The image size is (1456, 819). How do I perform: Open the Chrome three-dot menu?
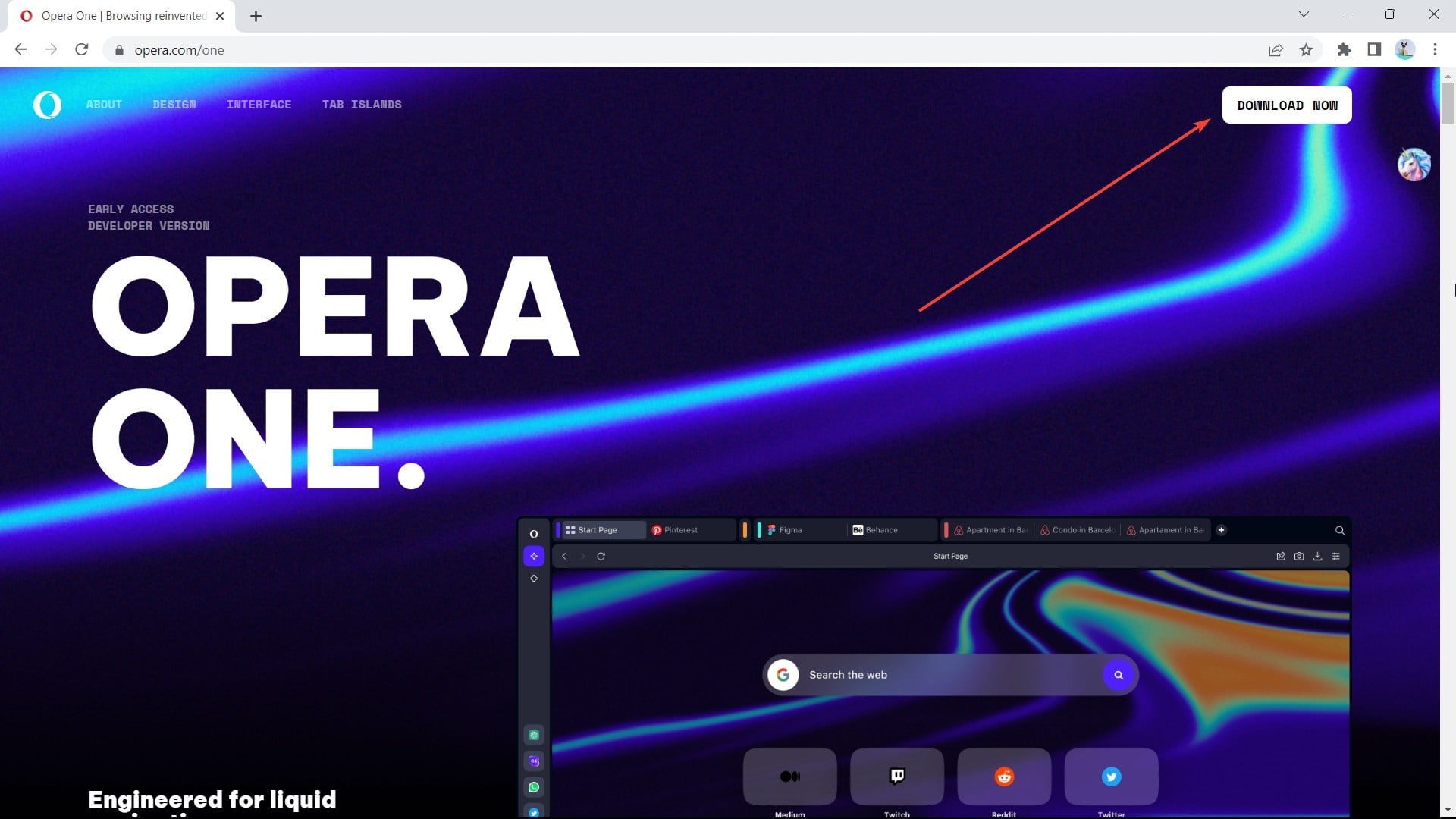pyautogui.click(x=1435, y=50)
